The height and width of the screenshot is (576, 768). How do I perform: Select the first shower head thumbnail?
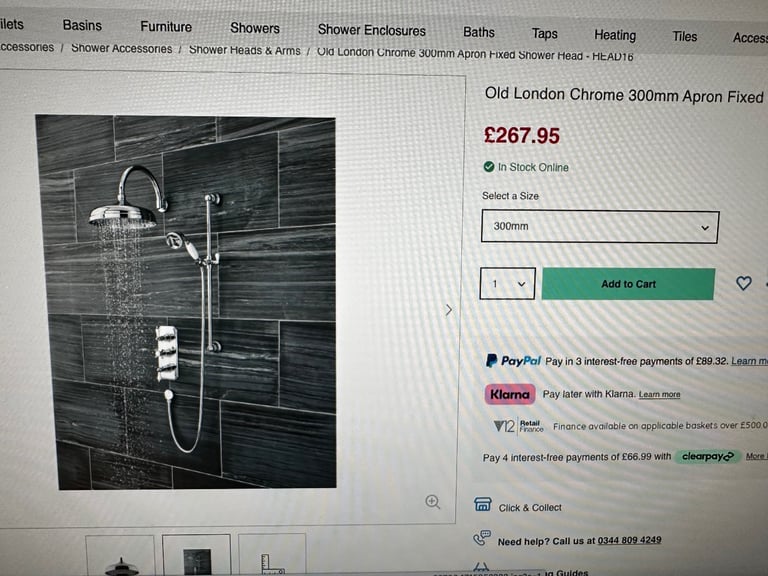pyautogui.click(x=120, y=555)
